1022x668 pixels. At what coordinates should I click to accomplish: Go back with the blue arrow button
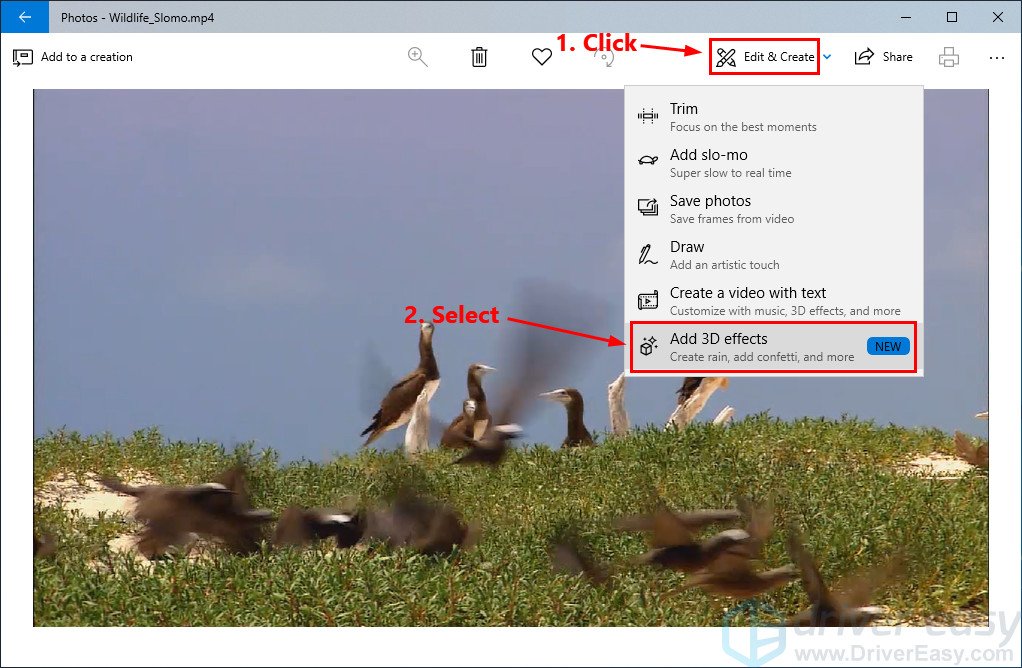pos(24,17)
